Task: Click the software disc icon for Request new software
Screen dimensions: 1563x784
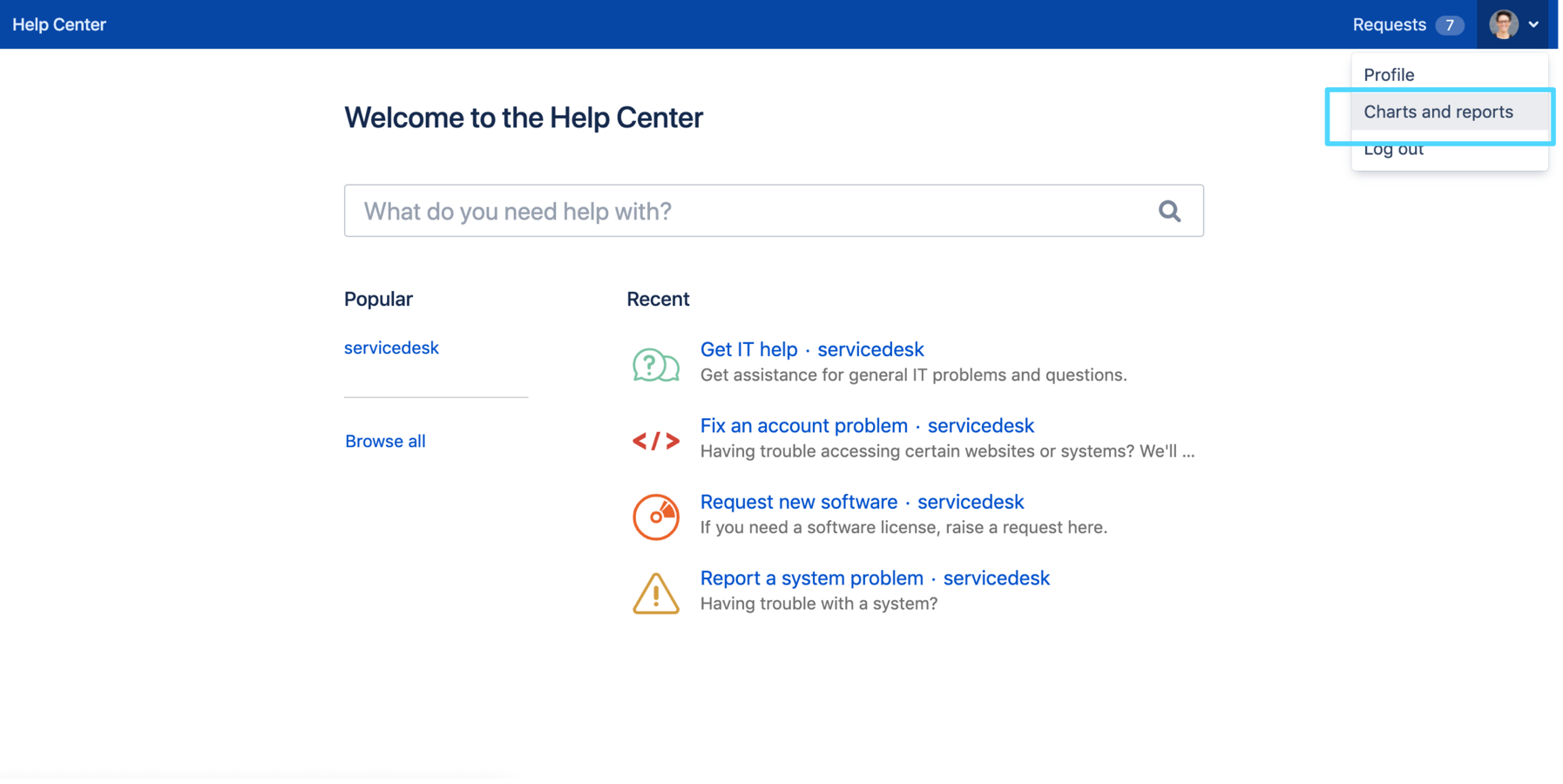Action: [x=655, y=517]
